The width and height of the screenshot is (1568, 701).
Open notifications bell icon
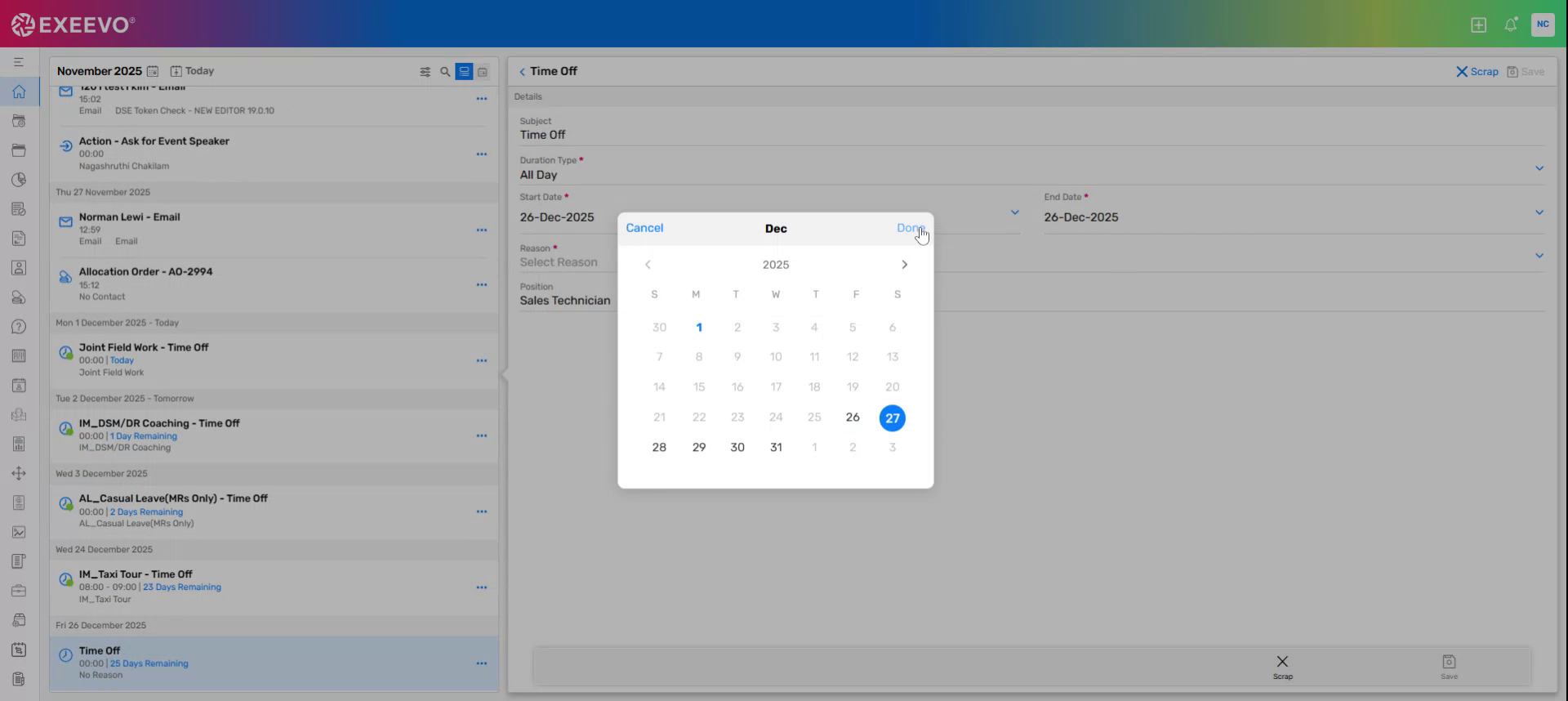point(1511,25)
